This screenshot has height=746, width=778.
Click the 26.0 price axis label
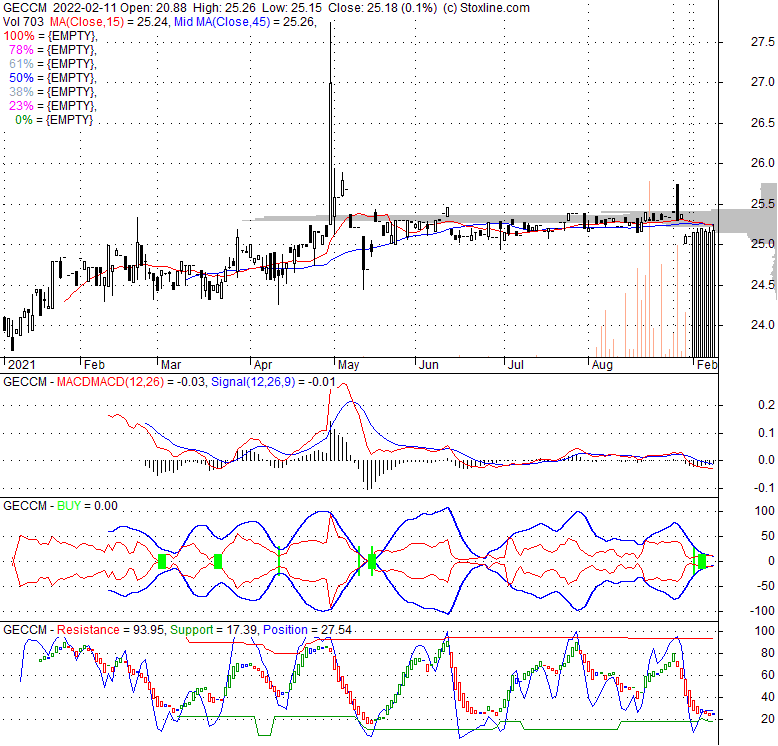pyautogui.click(x=763, y=163)
